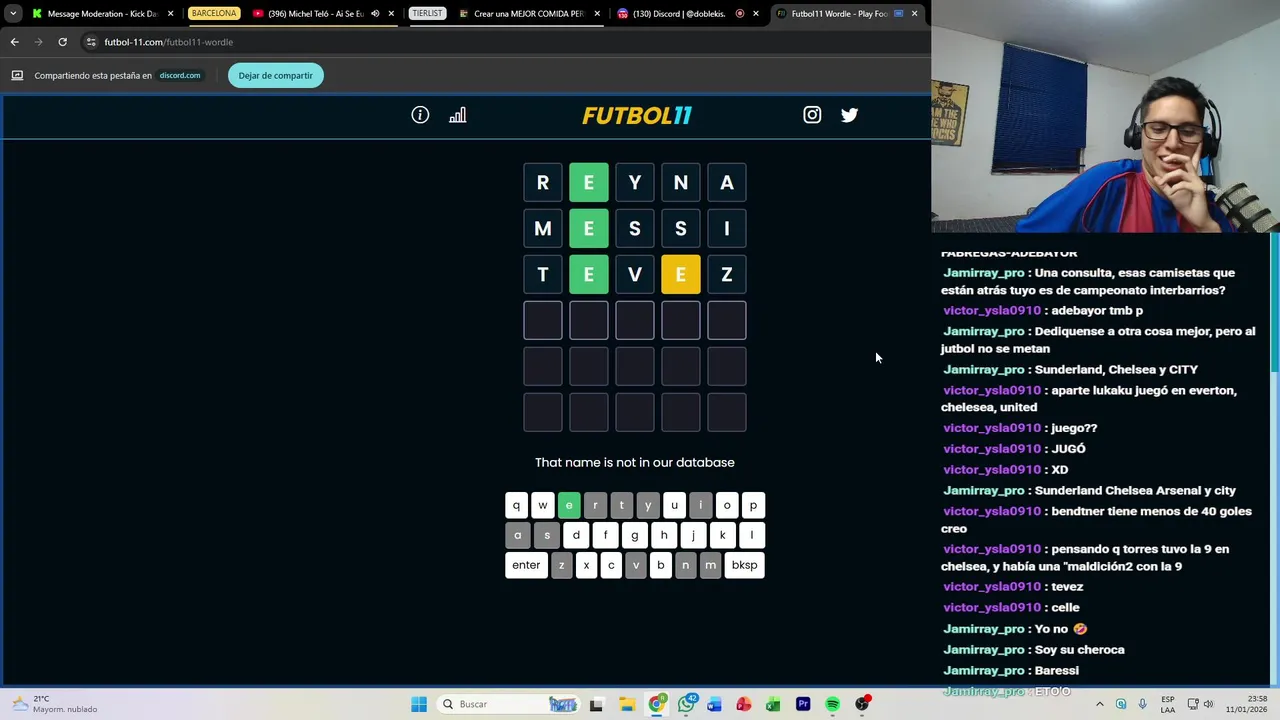Click the Dejar de compartir button
Screen dimensions: 1280x720
point(275,75)
